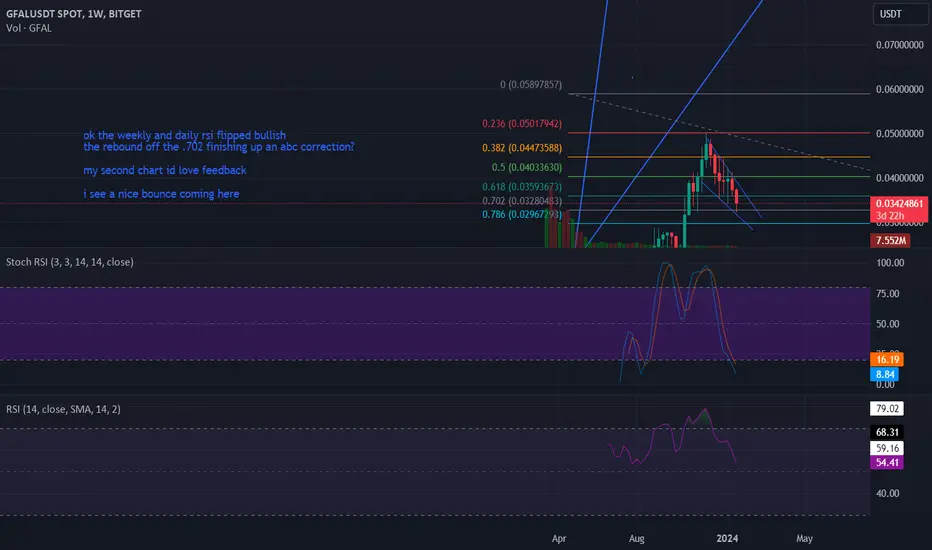Click the 0.5 (0.04033630) Fibonacci label

(x=527, y=167)
